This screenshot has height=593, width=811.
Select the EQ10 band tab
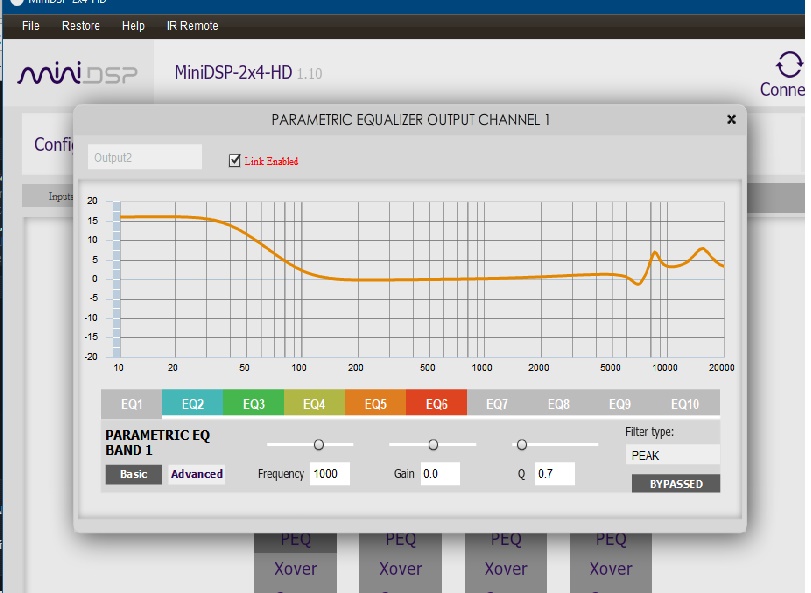coord(685,404)
